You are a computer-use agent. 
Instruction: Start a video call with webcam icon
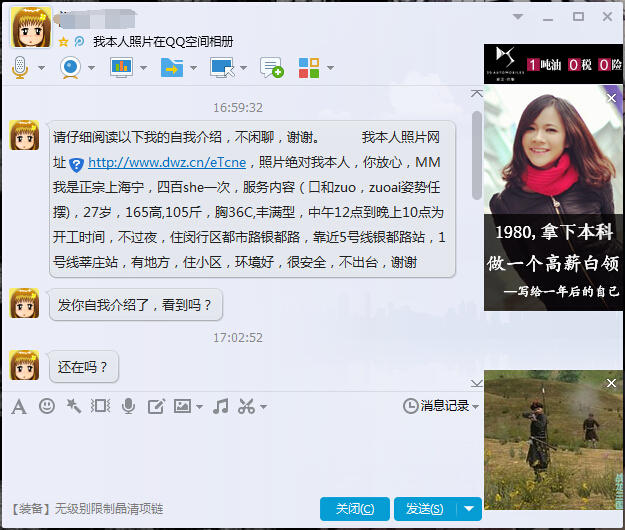71,67
